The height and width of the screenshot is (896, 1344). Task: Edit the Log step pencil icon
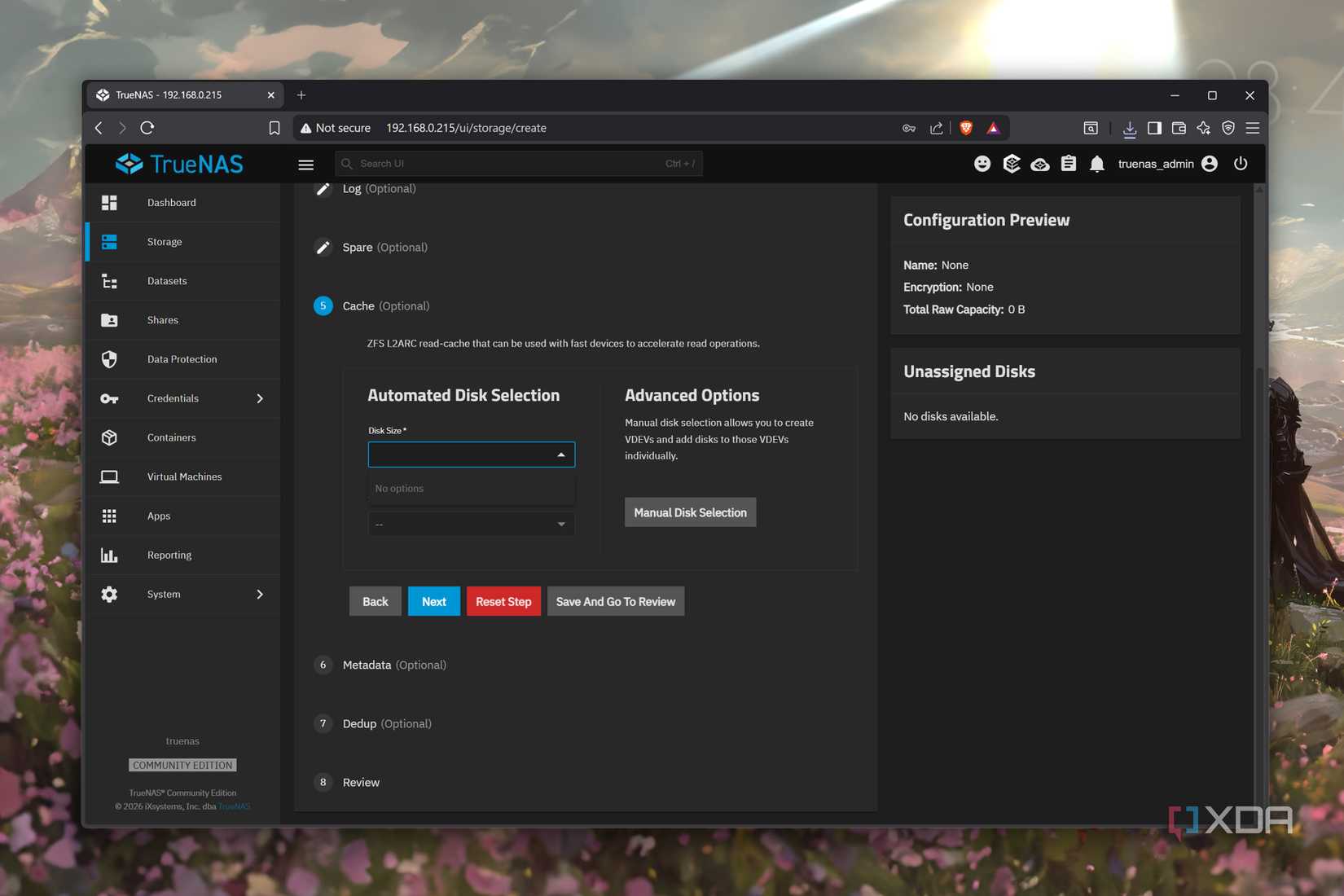click(323, 189)
